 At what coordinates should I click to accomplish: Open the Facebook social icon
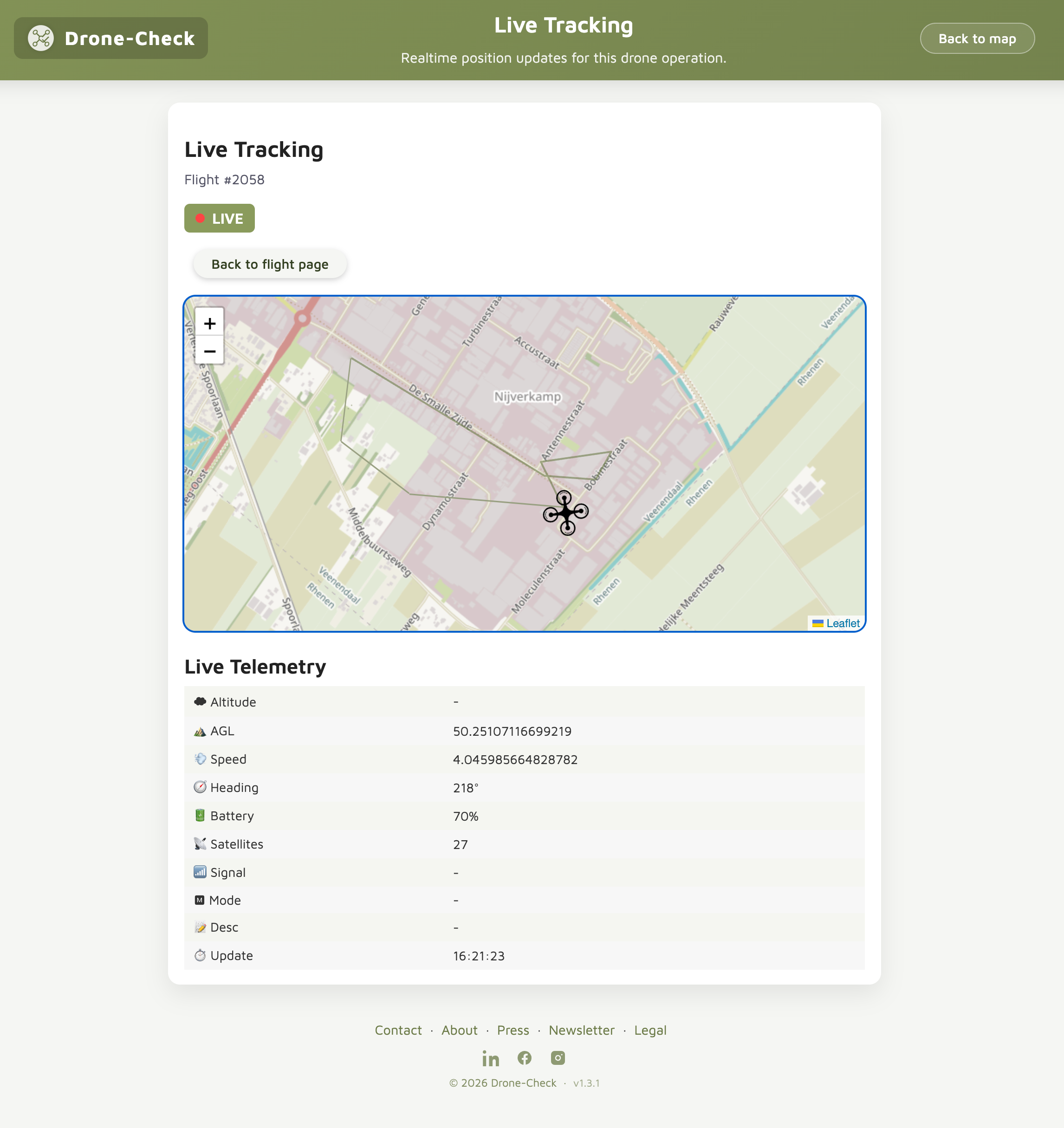point(524,1058)
